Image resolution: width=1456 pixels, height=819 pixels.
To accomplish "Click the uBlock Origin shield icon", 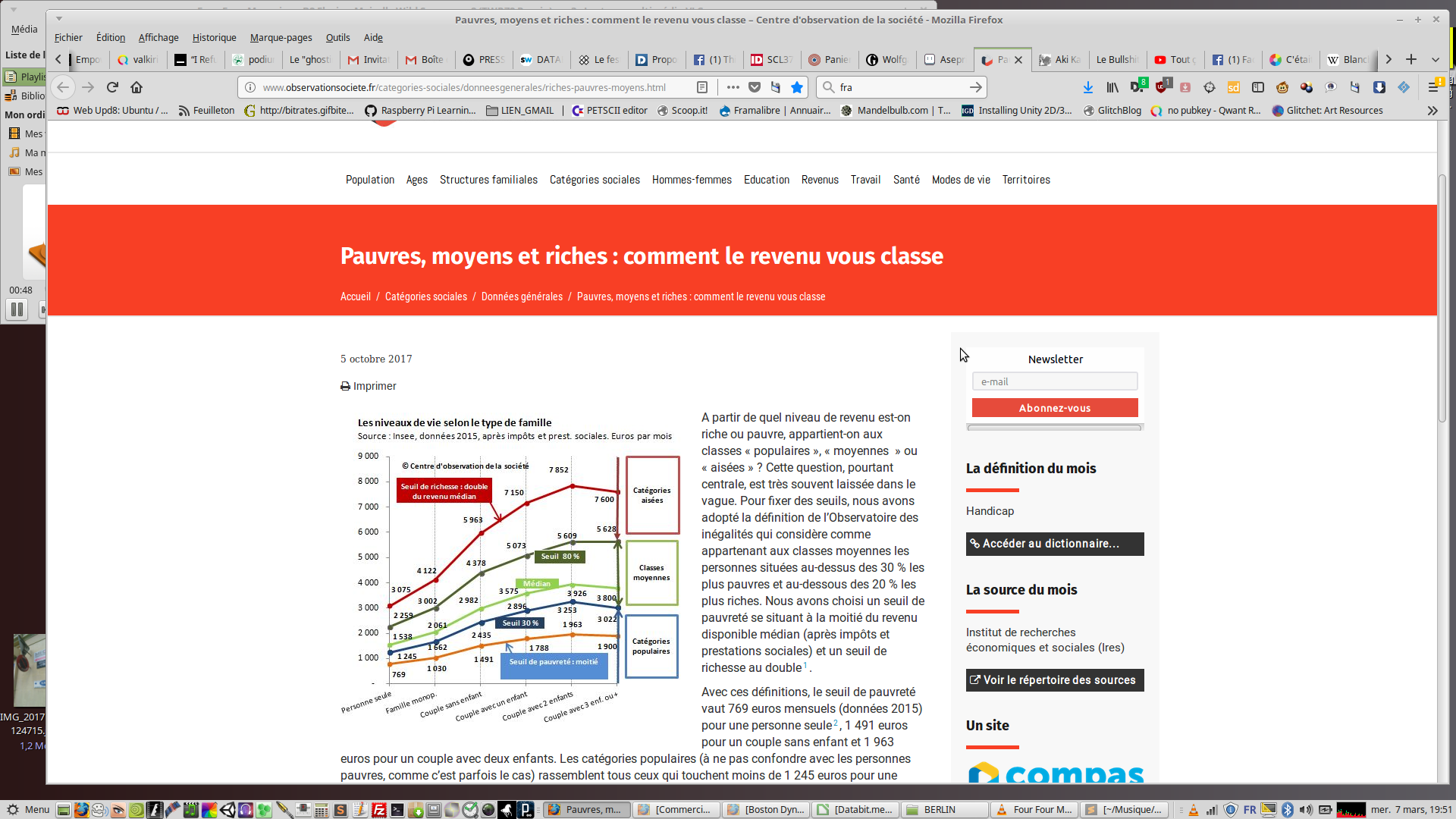I will 1163,87.
